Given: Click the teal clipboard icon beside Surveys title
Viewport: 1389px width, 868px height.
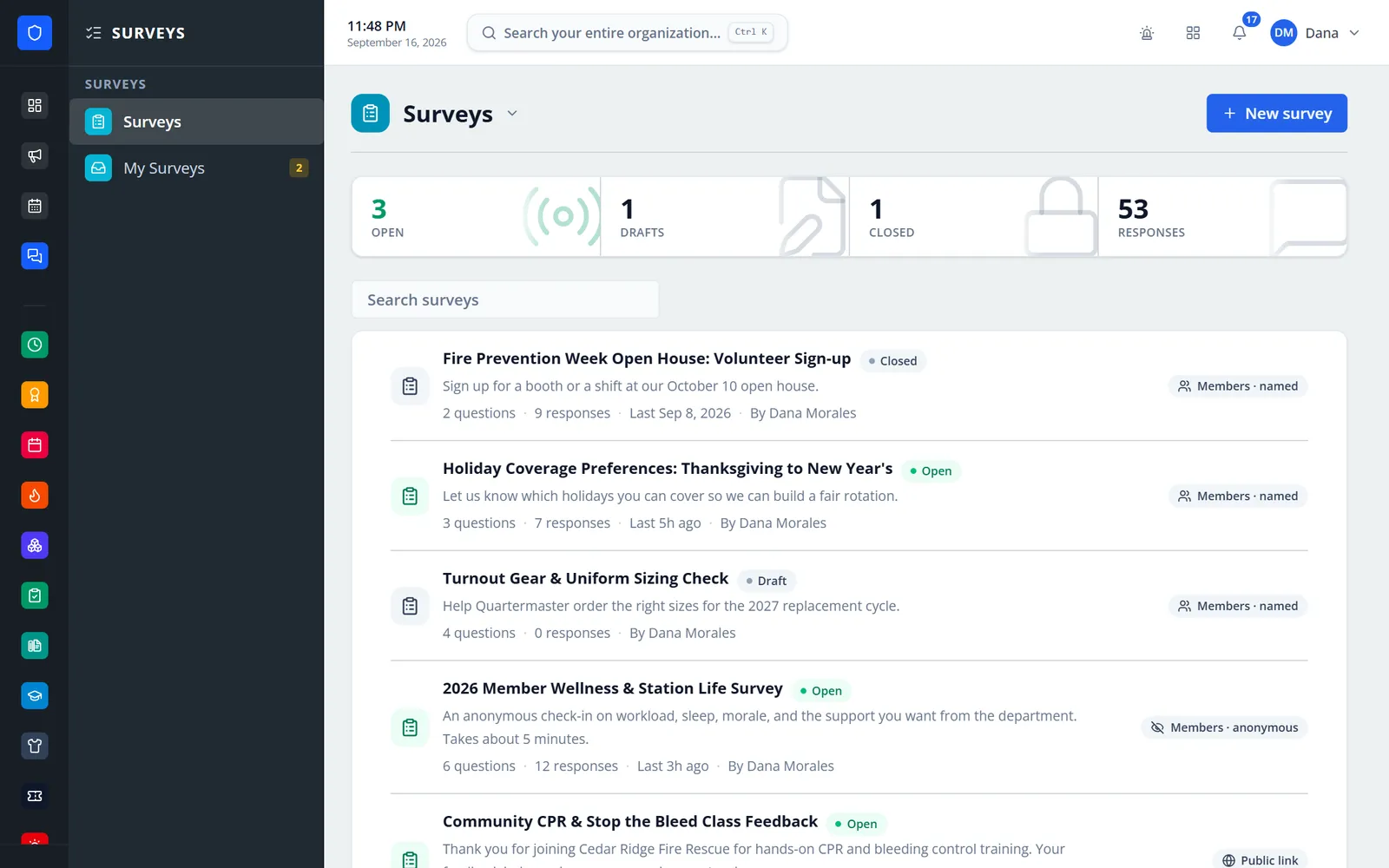Looking at the screenshot, I should pyautogui.click(x=371, y=114).
